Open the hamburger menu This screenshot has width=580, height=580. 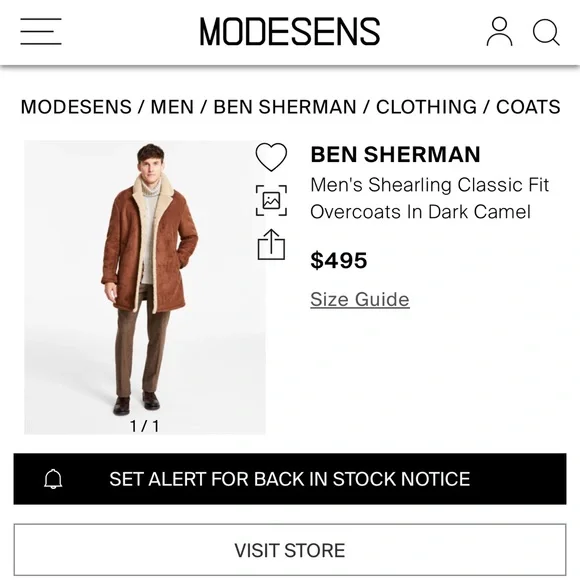point(41,31)
